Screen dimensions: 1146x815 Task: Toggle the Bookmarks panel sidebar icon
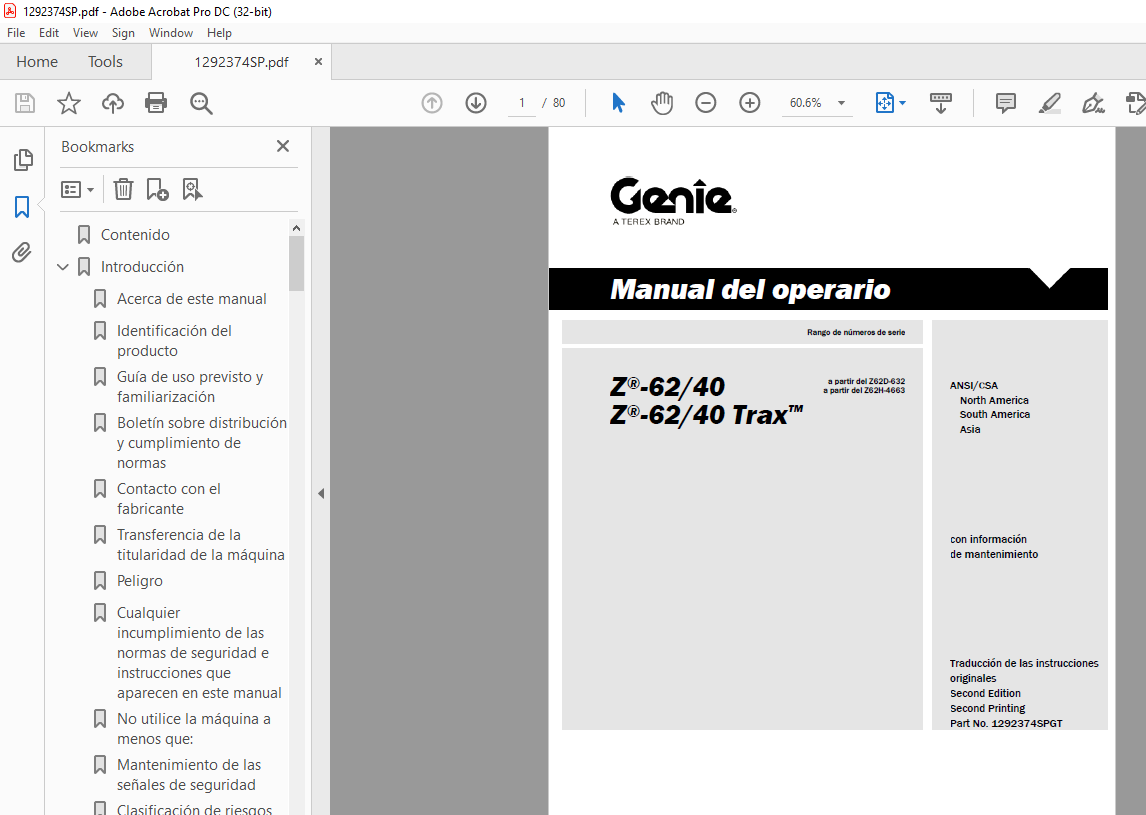(x=22, y=207)
